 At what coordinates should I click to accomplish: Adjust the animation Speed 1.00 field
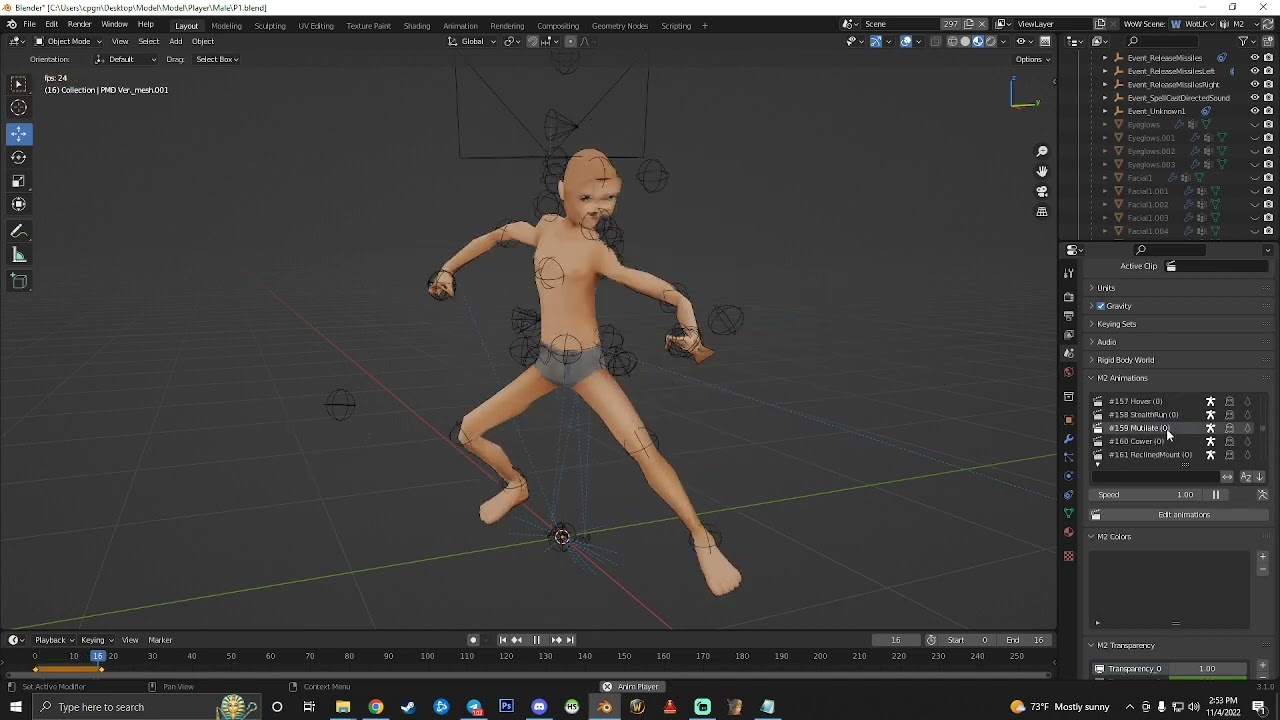pos(1147,495)
